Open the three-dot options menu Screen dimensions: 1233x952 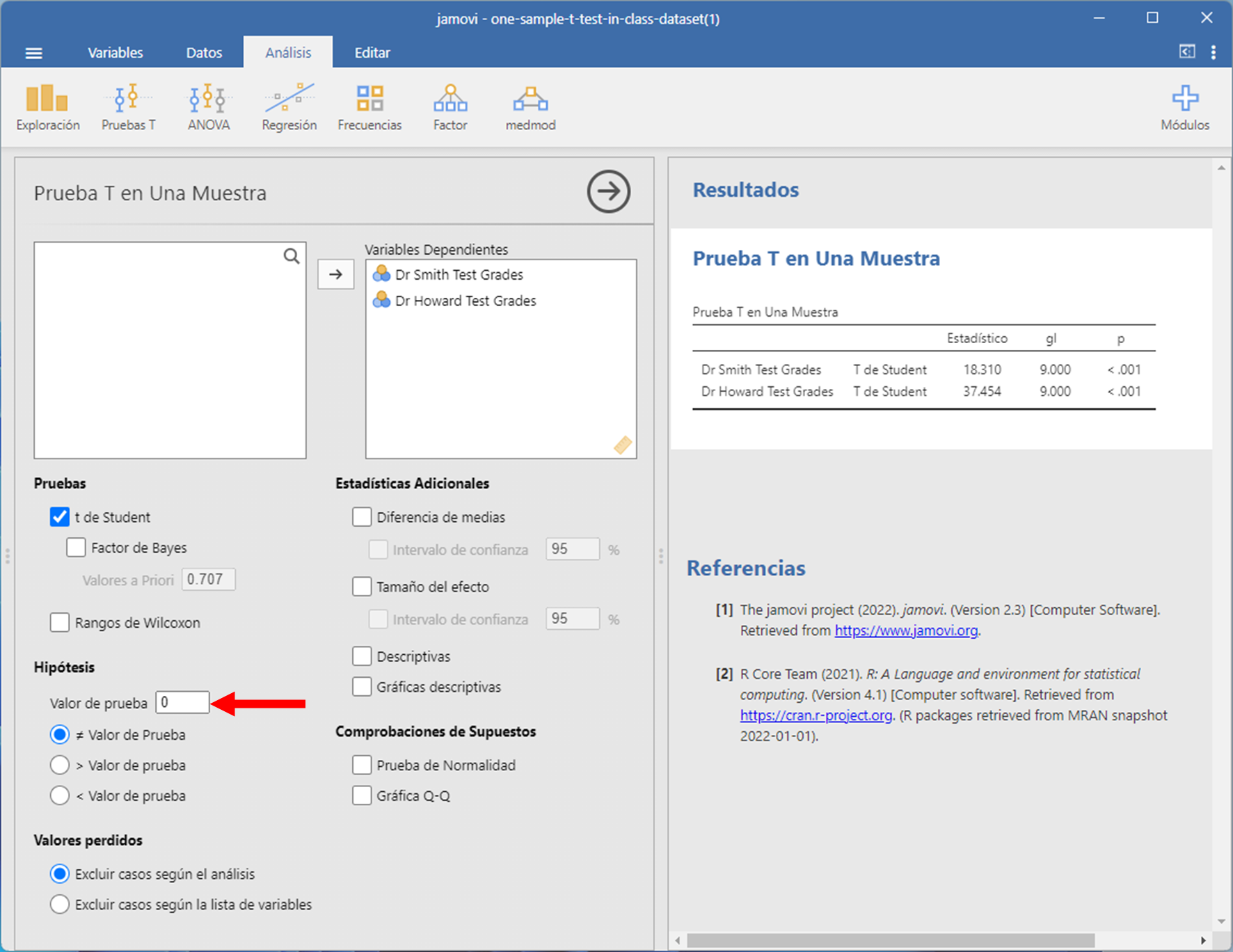click(x=1214, y=53)
